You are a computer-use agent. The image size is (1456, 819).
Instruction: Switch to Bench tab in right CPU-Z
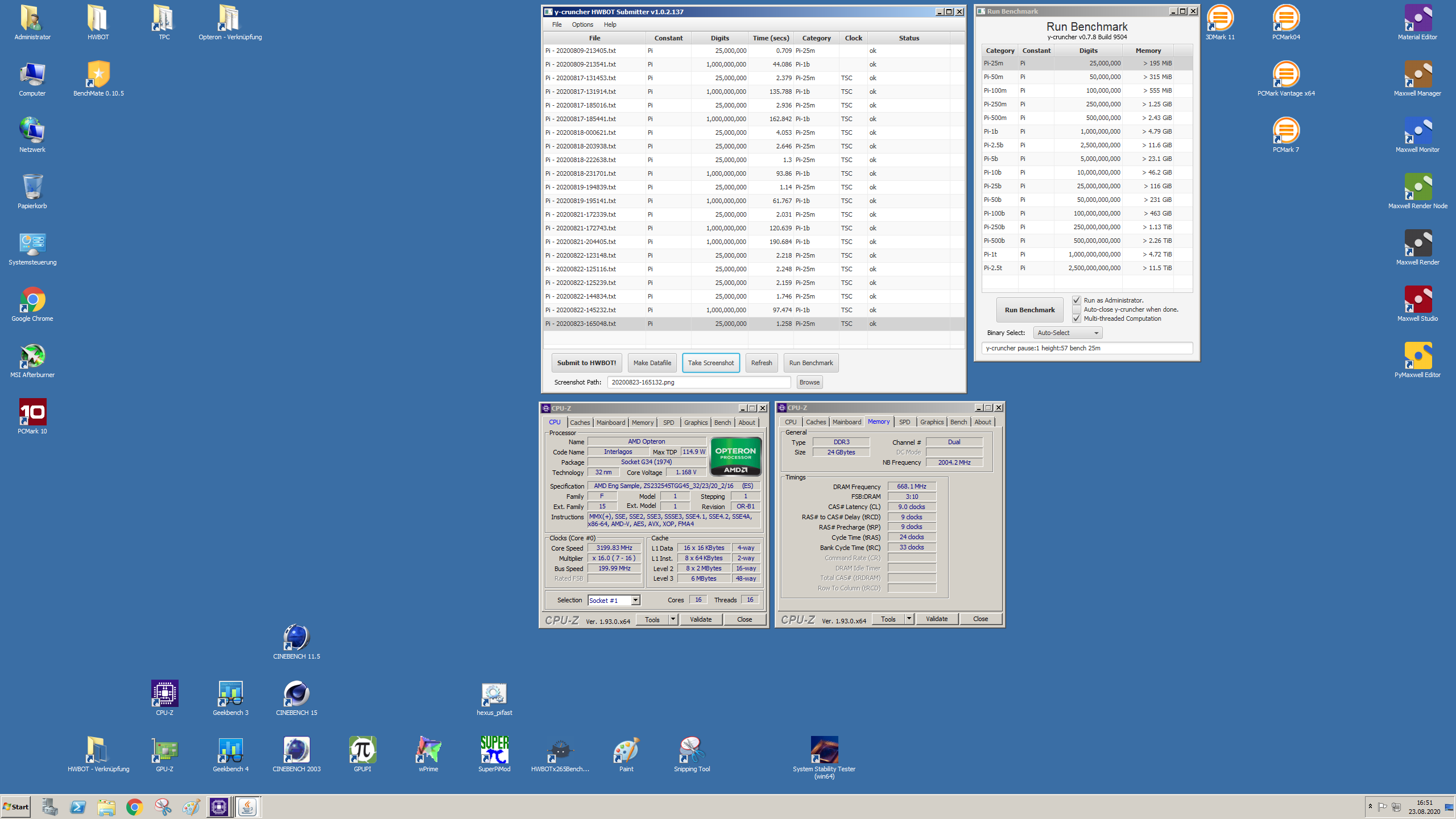[958, 422]
